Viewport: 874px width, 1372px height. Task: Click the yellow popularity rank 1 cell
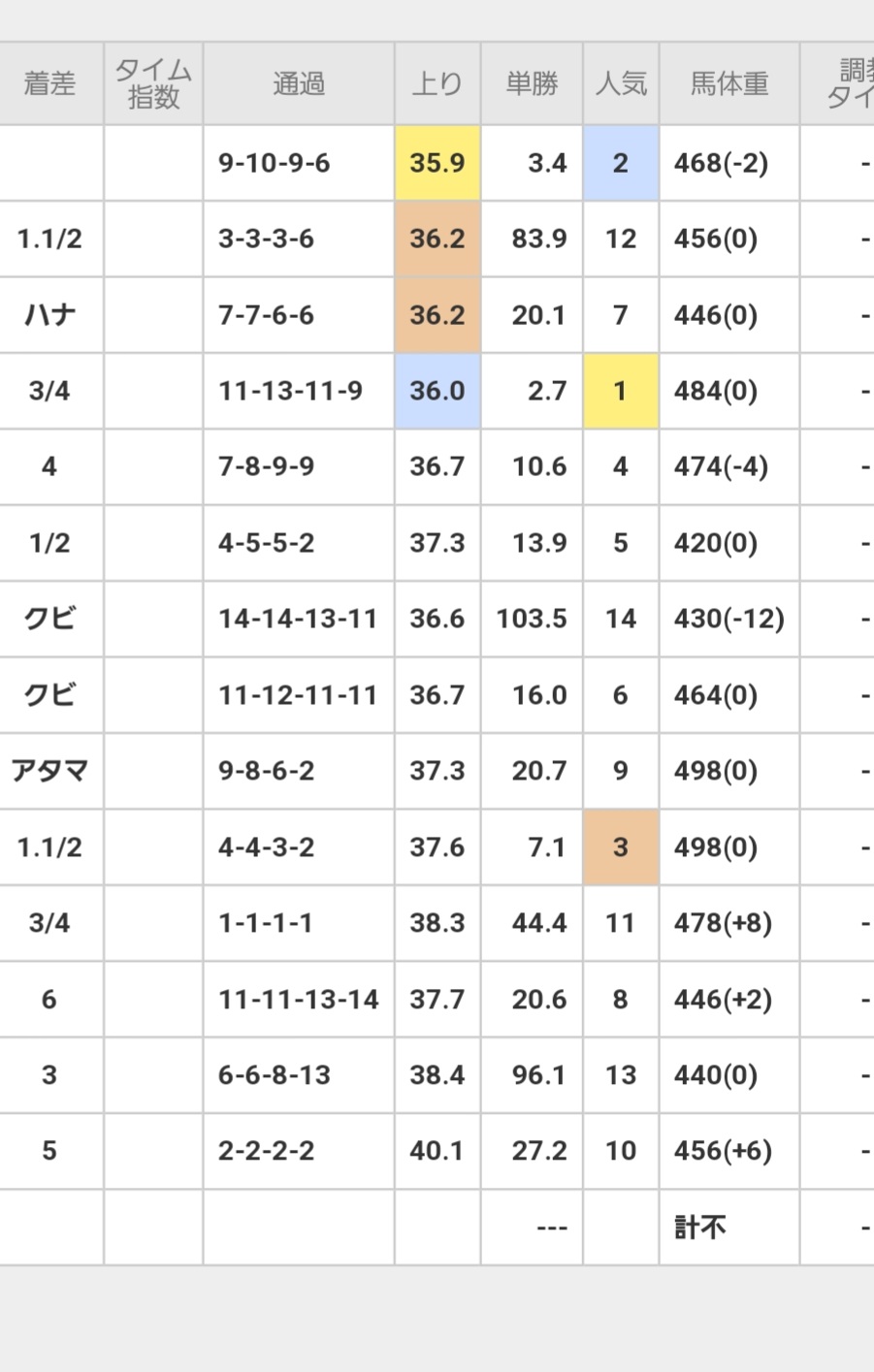(621, 391)
